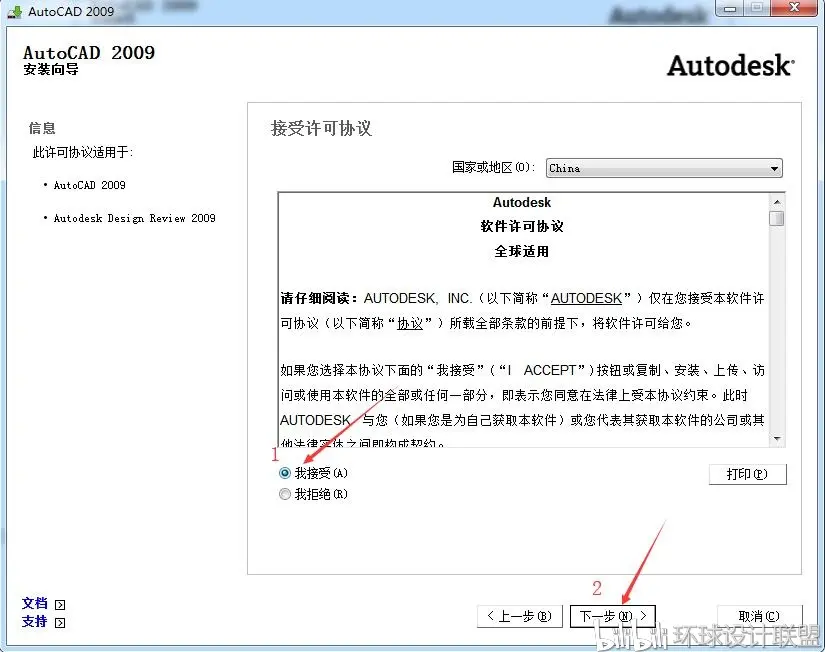Click the underlined 协议 term in the agreement

(x=410, y=324)
